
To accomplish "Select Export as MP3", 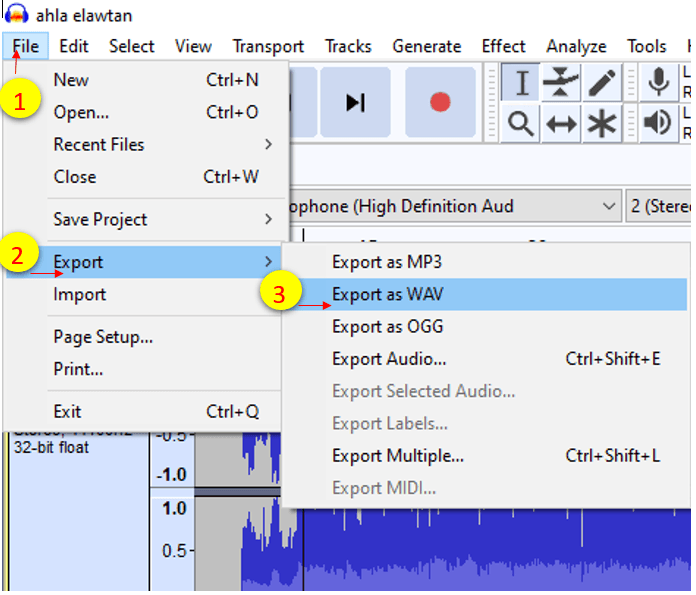I will click(486, 262).
